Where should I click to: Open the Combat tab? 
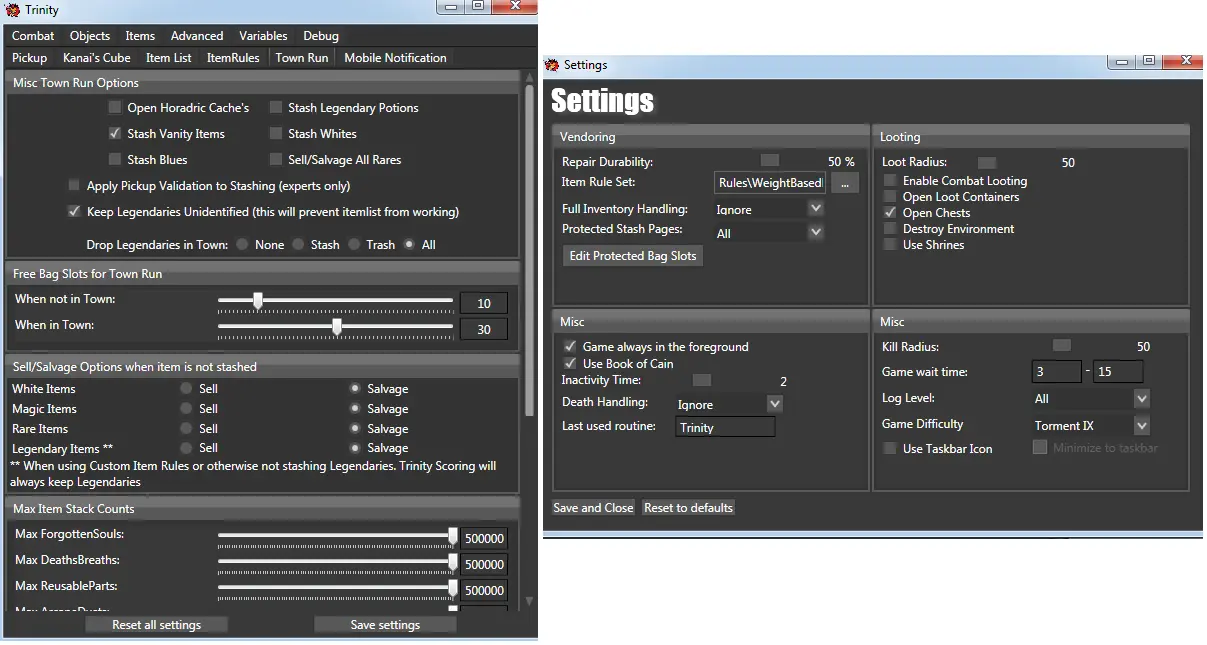pyautogui.click(x=33, y=36)
